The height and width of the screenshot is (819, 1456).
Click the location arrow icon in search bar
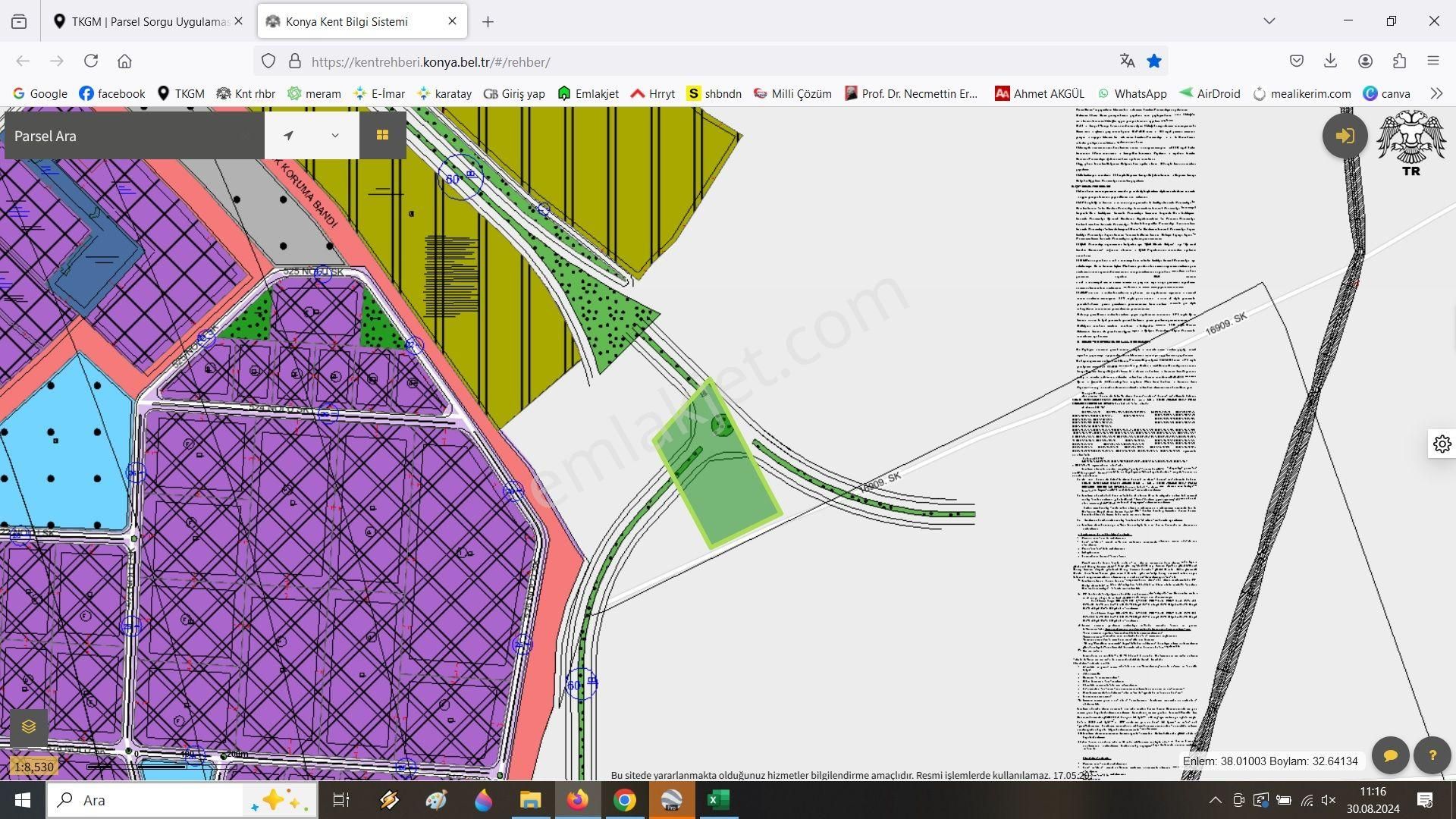click(288, 136)
